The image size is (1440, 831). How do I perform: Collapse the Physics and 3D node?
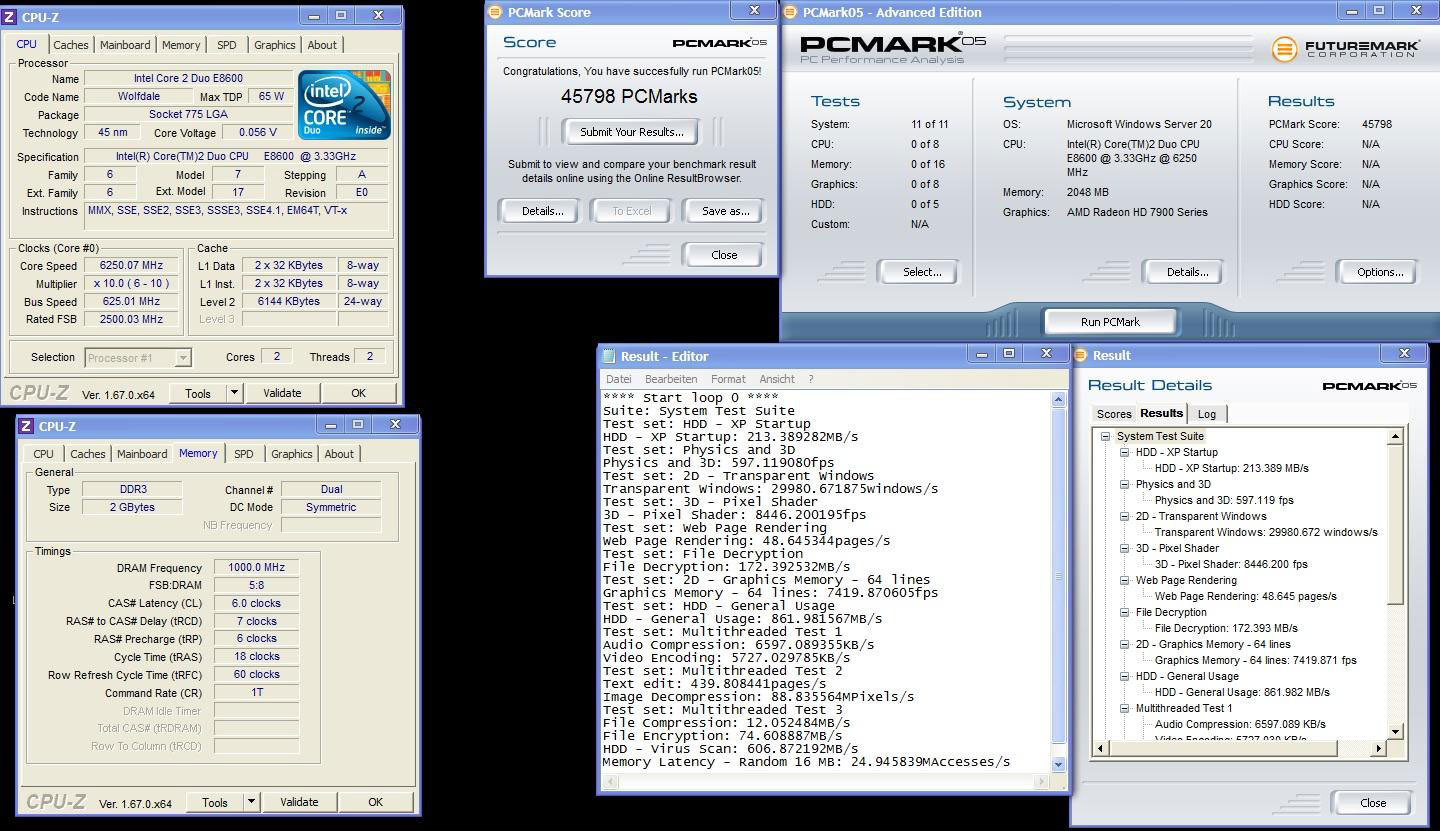[1124, 484]
